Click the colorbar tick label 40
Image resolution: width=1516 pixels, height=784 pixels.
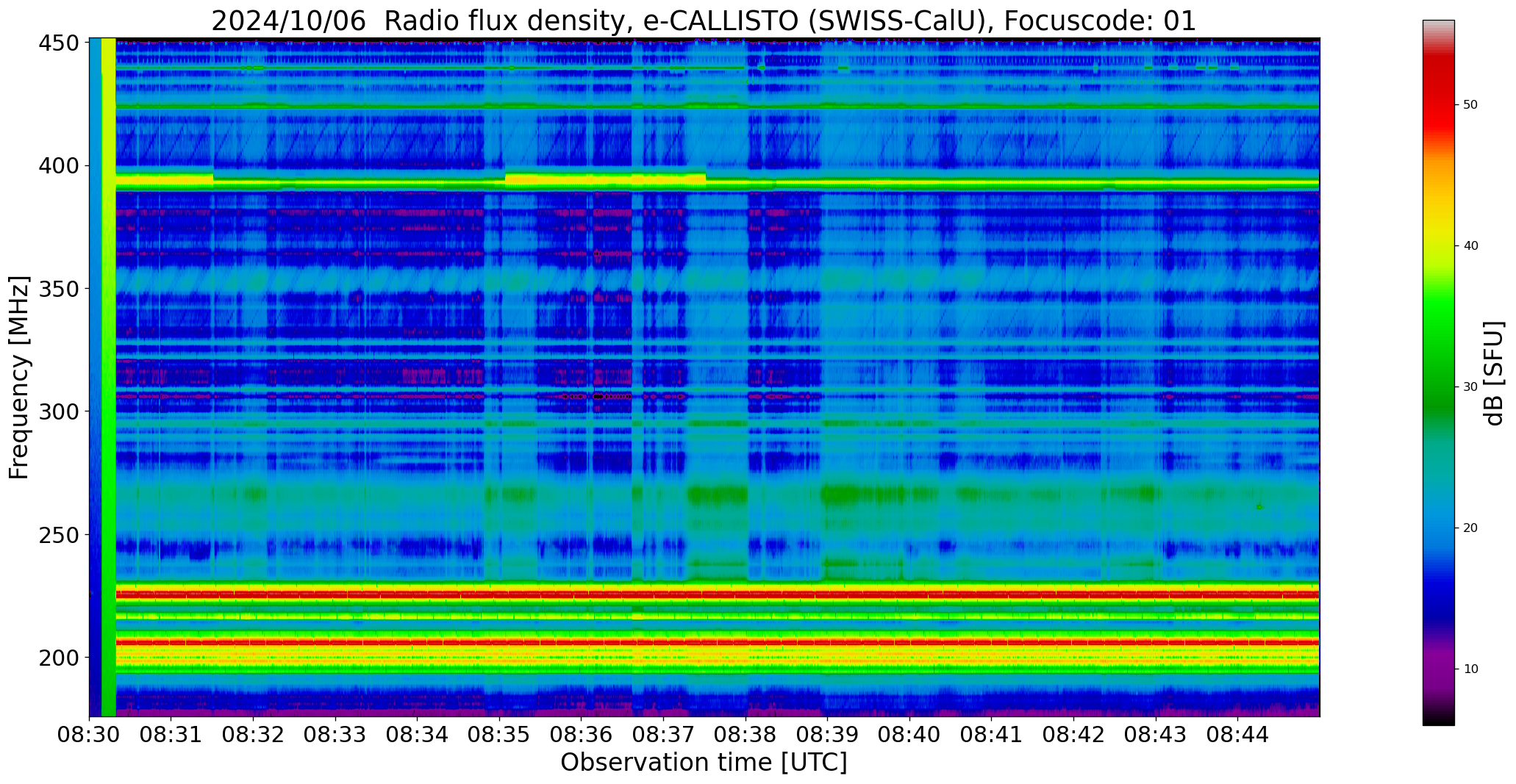click(1470, 246)
